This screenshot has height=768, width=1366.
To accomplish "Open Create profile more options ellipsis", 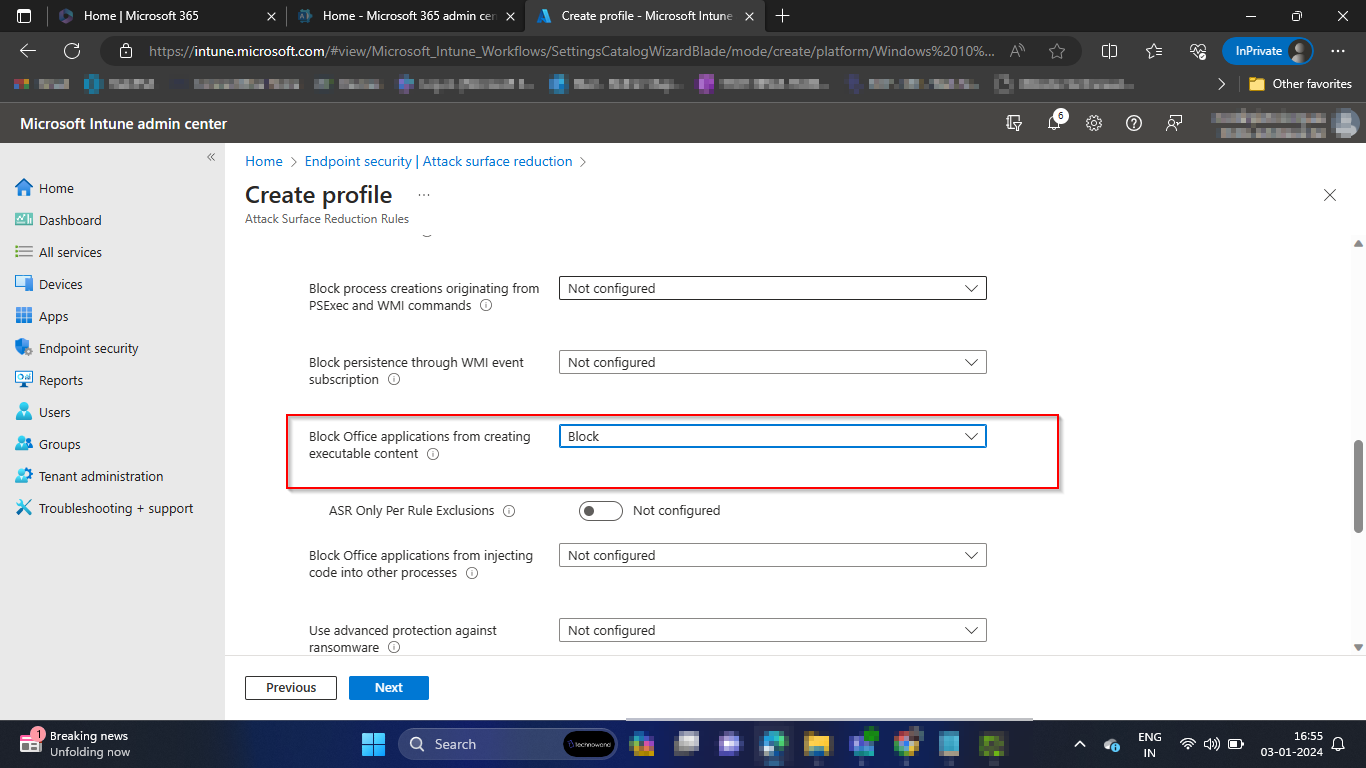I will (x=424, y=195).
